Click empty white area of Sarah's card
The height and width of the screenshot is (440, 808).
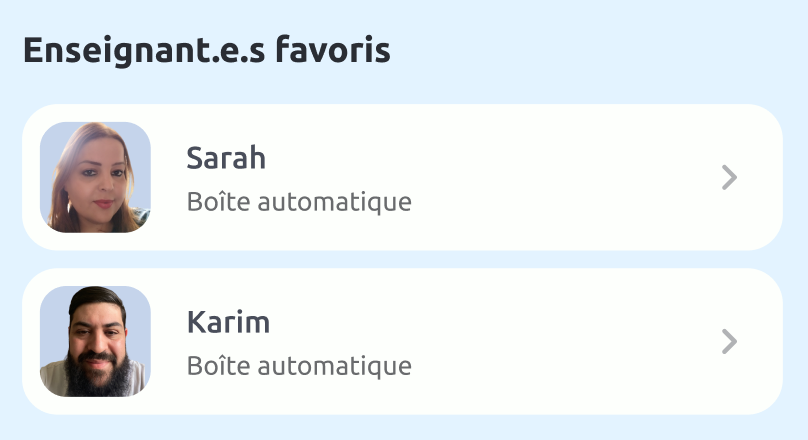pos(567,177)
